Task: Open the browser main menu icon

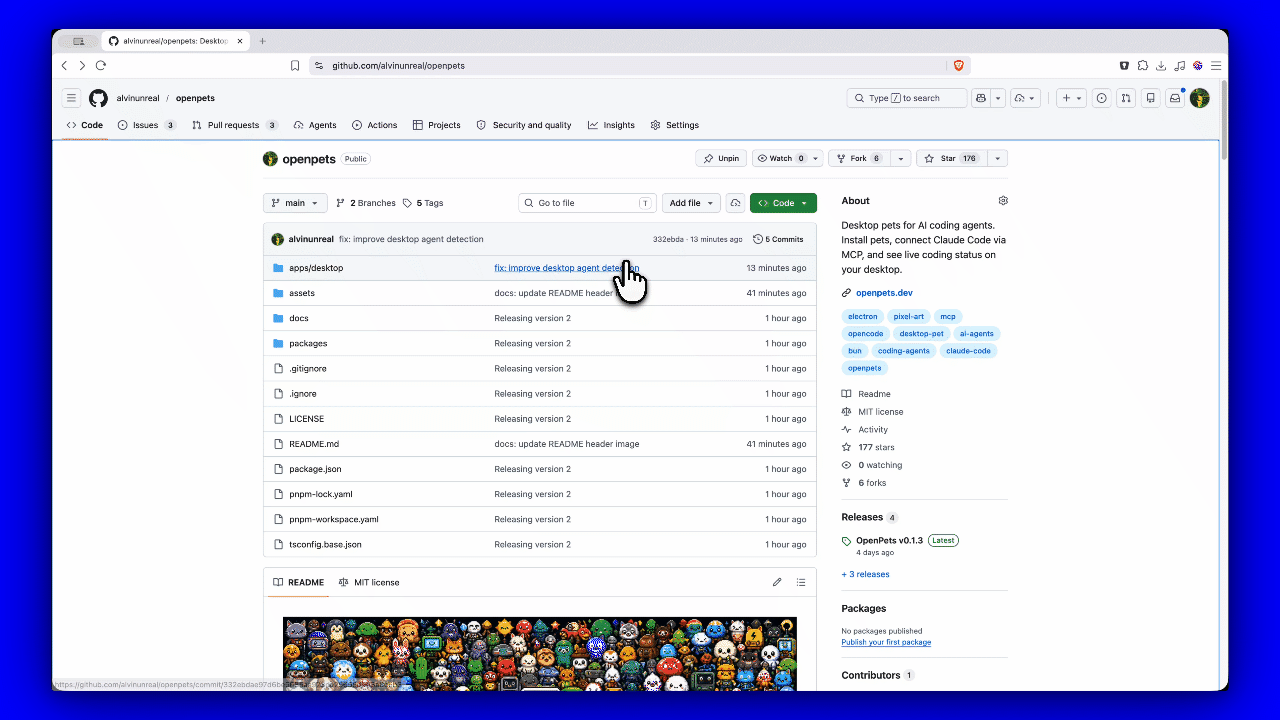Action: (1216, 66)
